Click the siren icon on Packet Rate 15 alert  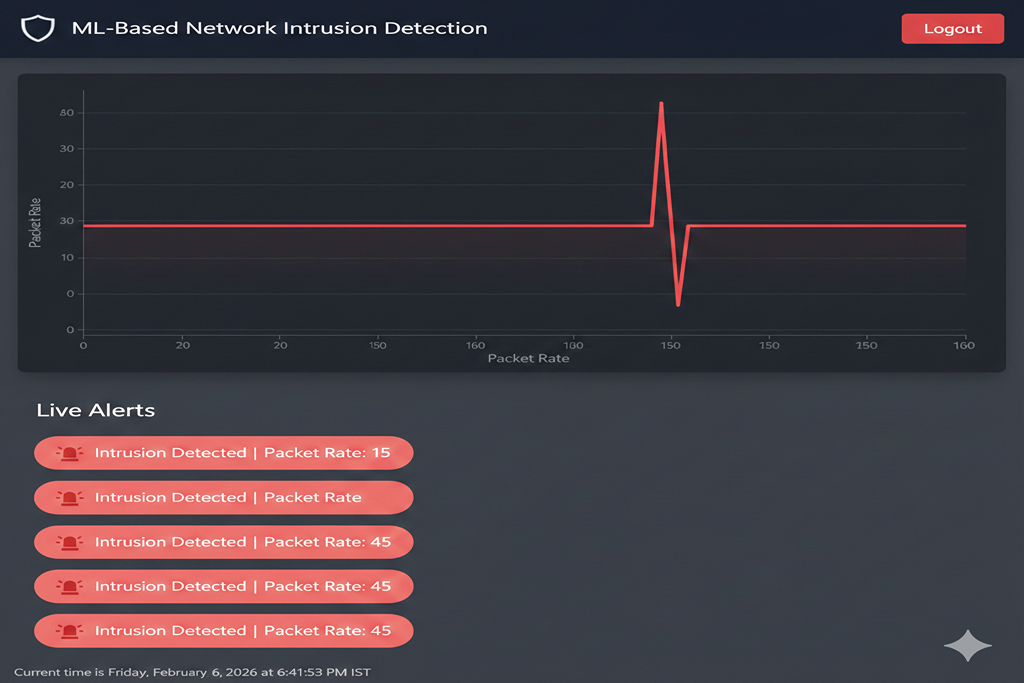[x=69, y=453]
